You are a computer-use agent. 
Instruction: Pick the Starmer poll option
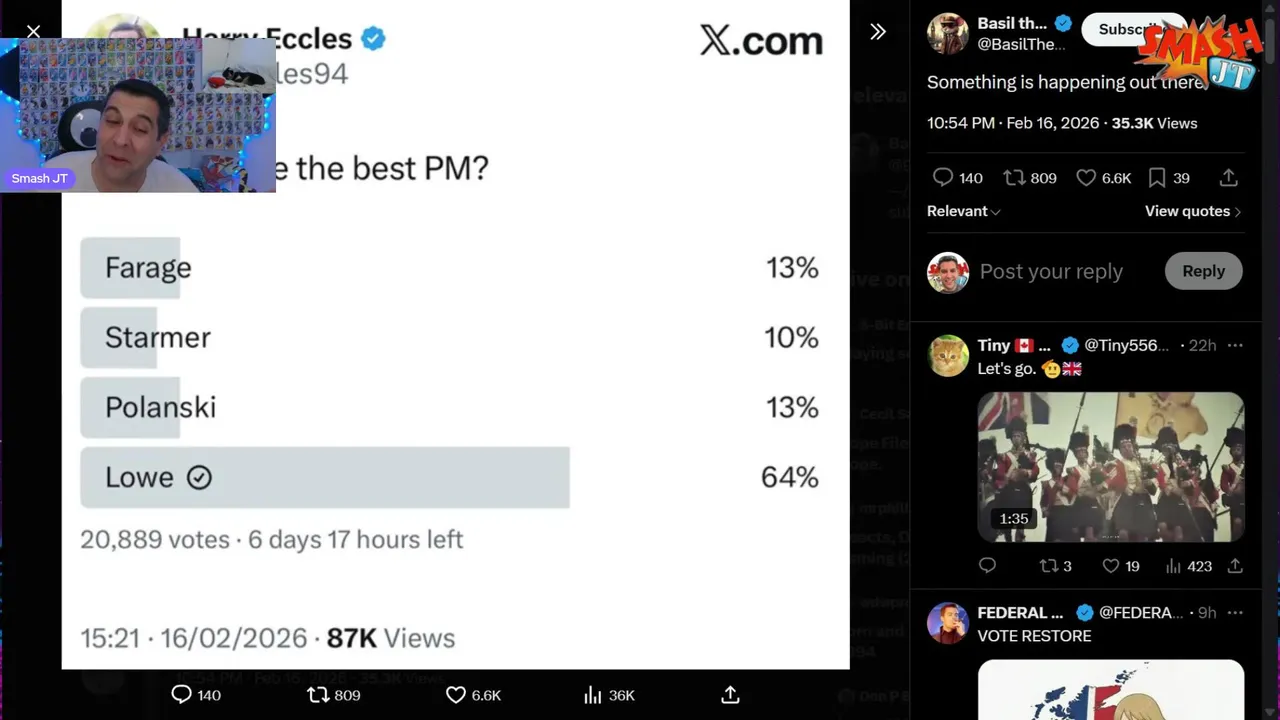158,337
